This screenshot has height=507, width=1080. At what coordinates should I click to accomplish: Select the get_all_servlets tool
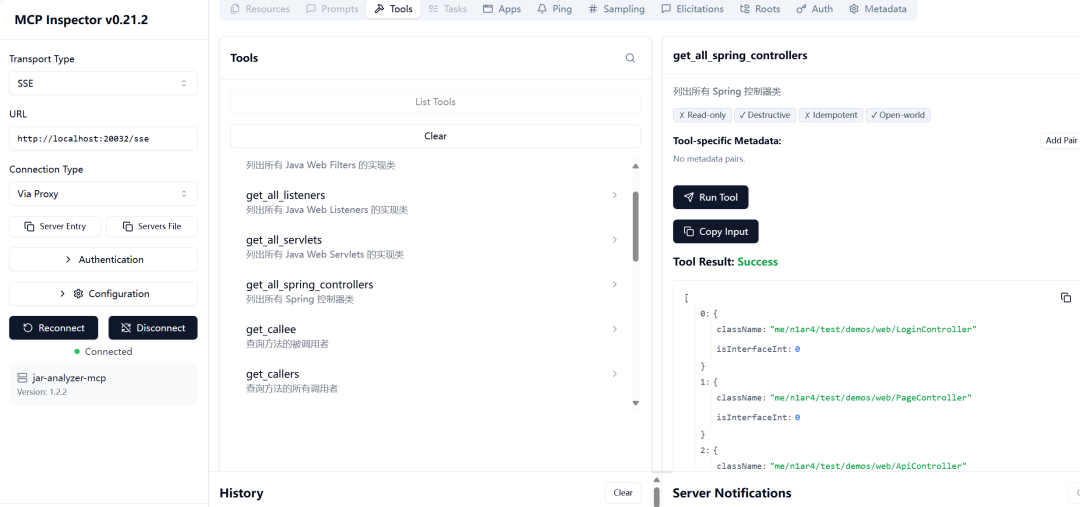431,246
